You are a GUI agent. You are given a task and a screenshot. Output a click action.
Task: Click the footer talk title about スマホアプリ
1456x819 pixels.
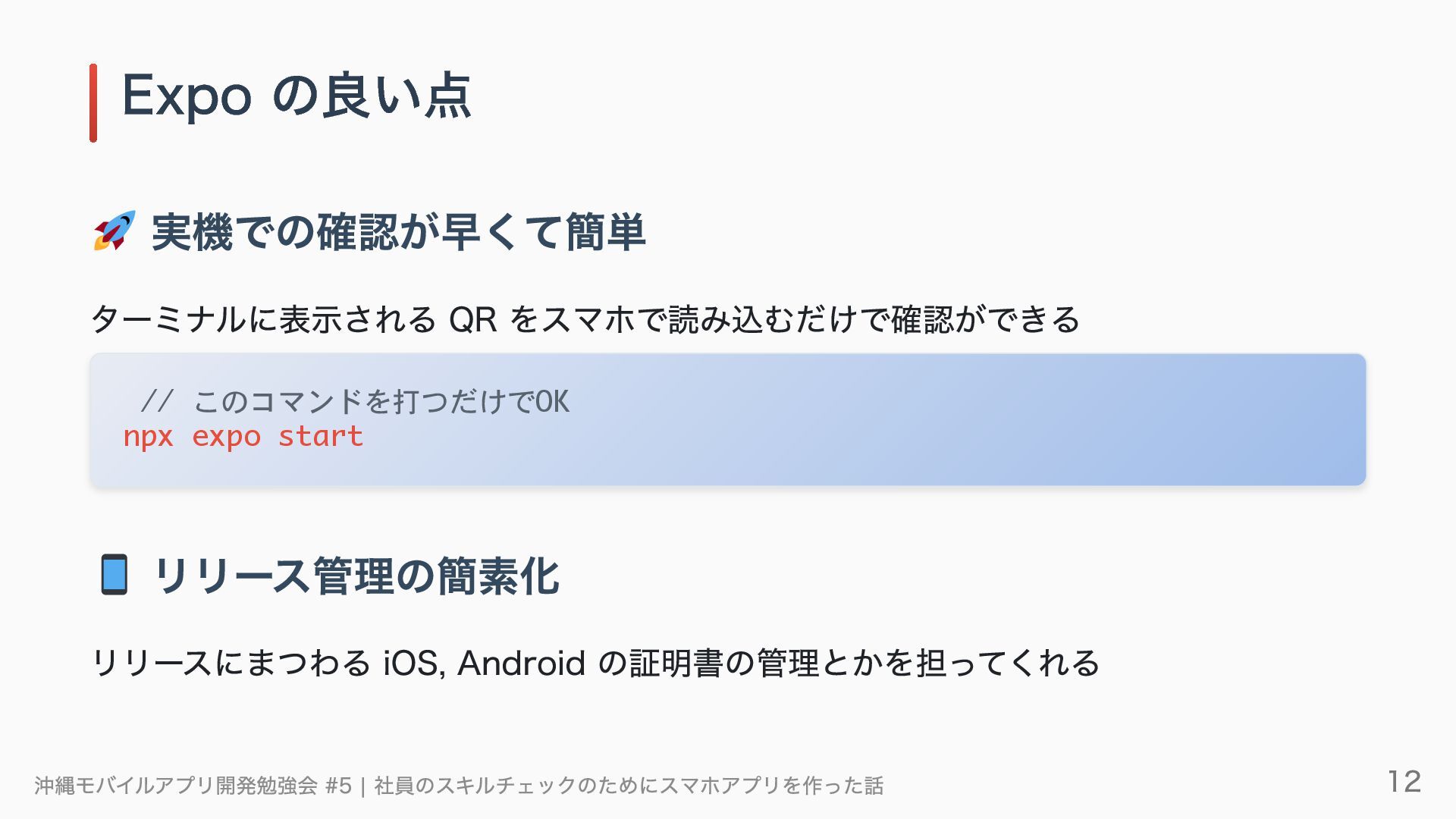629,786
